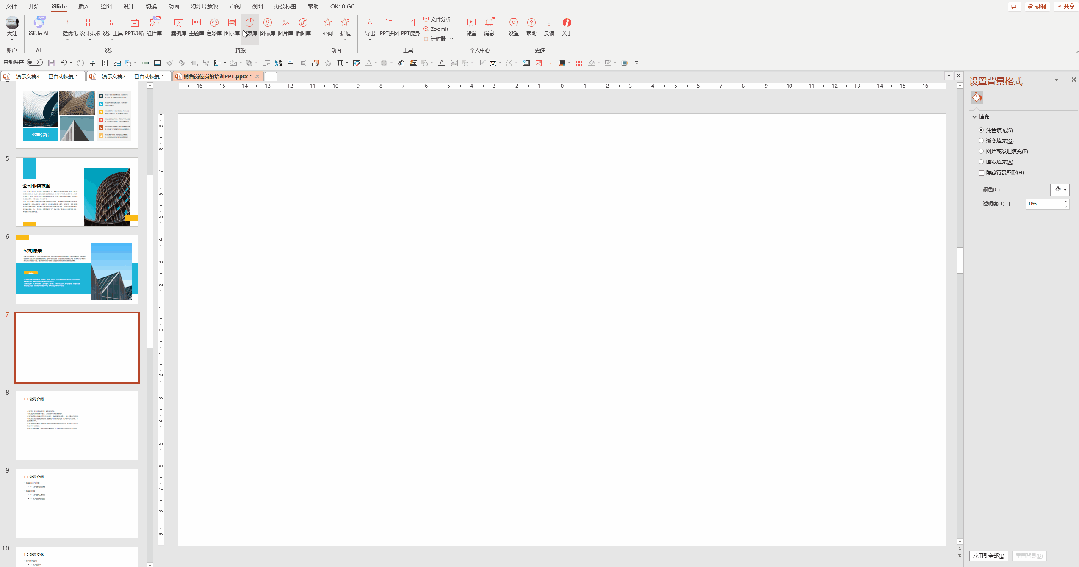Viewport: 1079px width, 567px height.
Task: Collapse the ribbon with the chevron
Action: (1076, 50)
